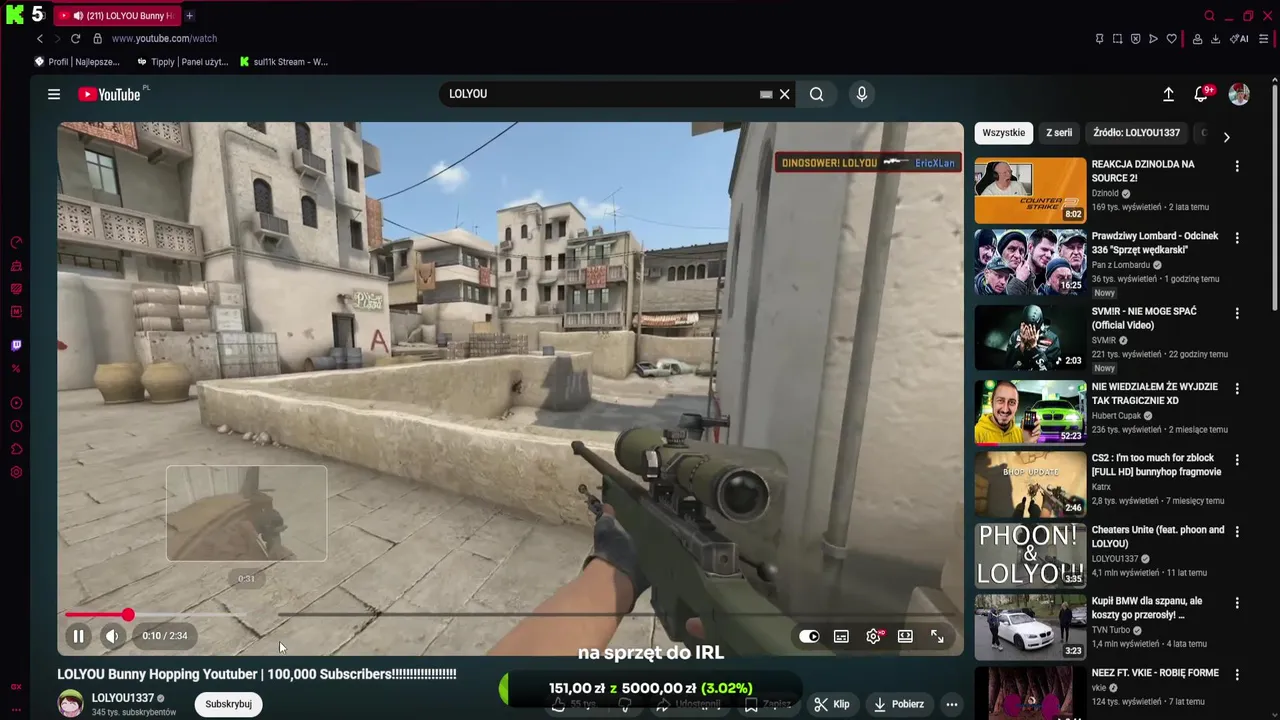Select the Źródło: LOLYOU1337 chip
The height and width of the screenshot is (720, 1280).
click(1136, 133)
